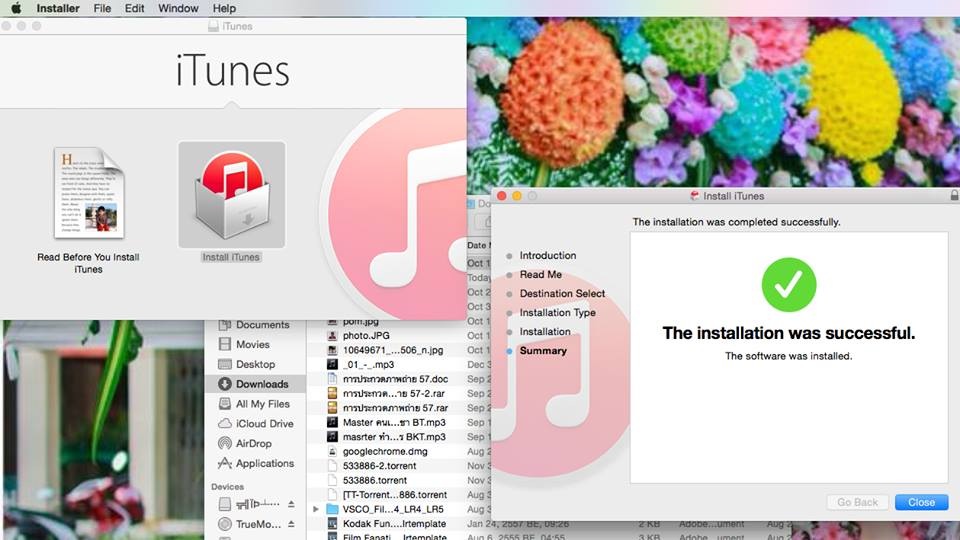Click the photo.JPG file thumbnail icon

pos(332,336)
